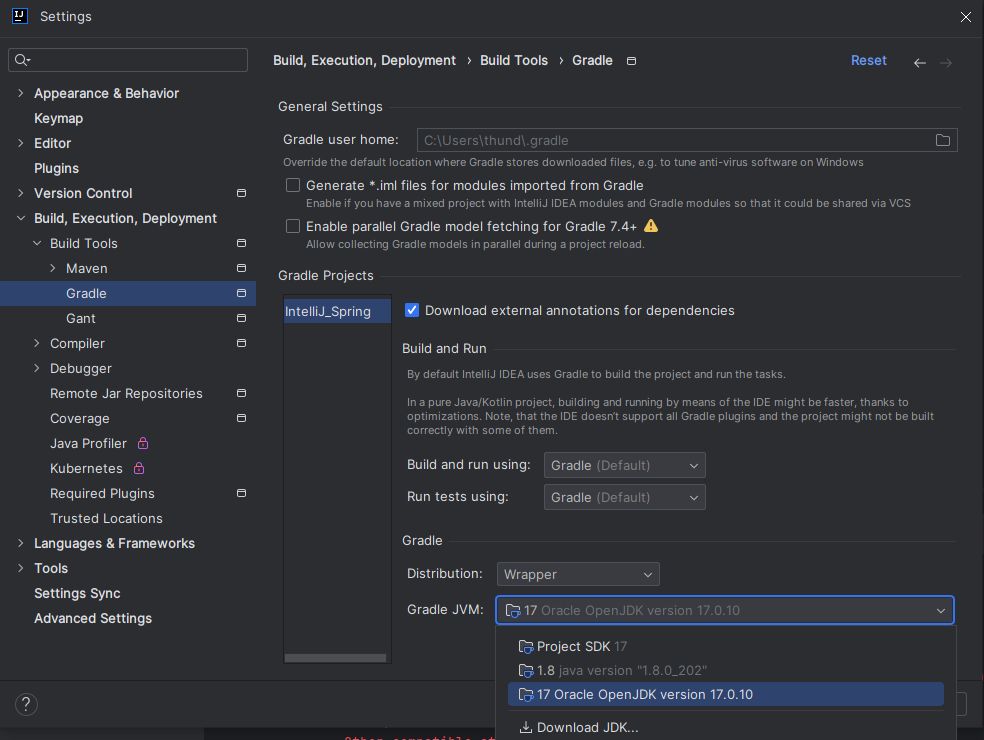Image resolution: width=984 pixels, height=740 pixels.
Task: Click the project-level icon on the Version Control row
Action: click(x=241, y=193)
